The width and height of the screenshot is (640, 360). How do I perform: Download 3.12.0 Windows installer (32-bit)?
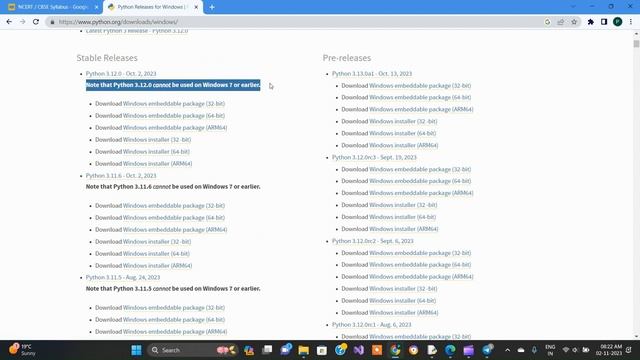point(157,140)
